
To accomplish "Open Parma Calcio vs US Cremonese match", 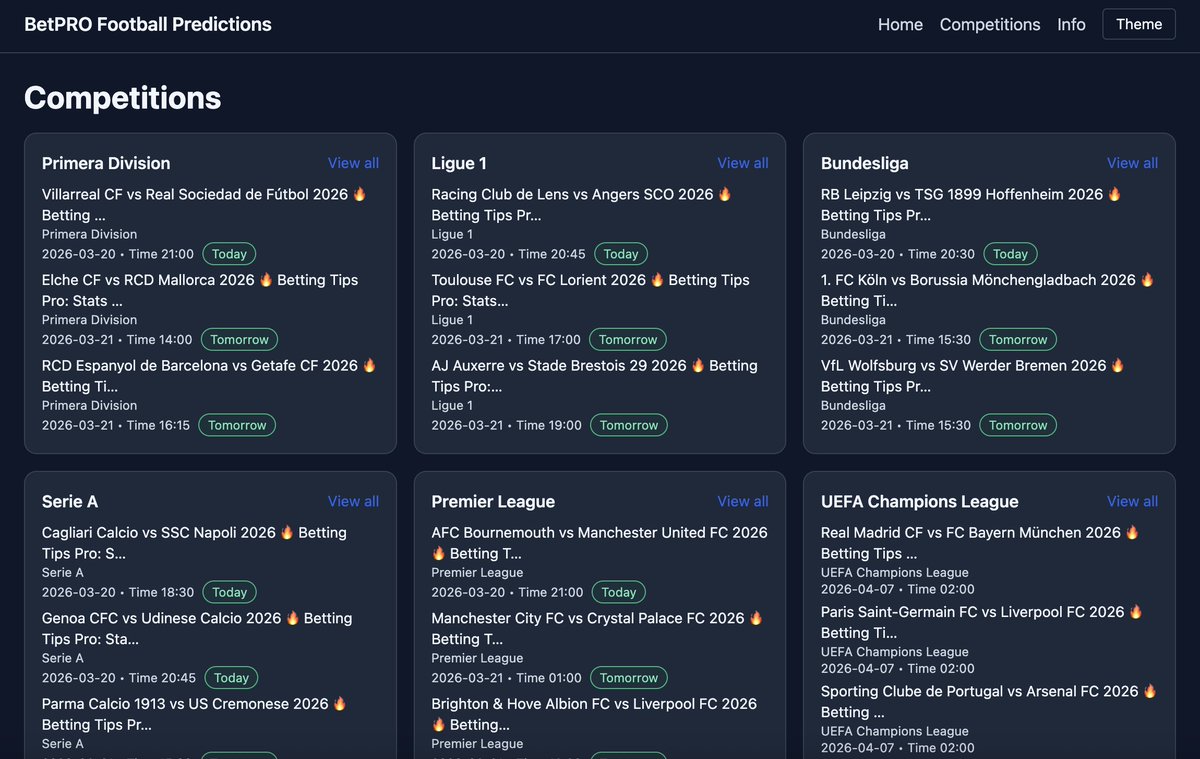I will 194,714.
